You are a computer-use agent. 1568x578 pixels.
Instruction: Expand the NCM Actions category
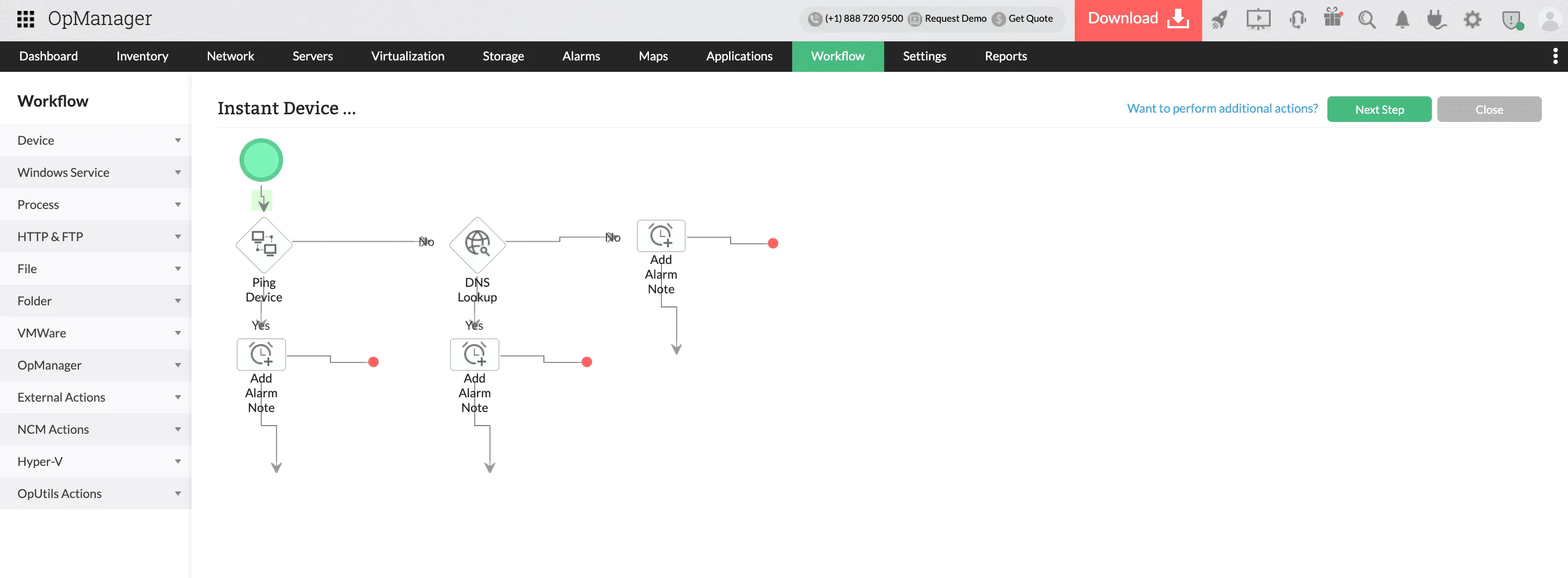[96, 429]
